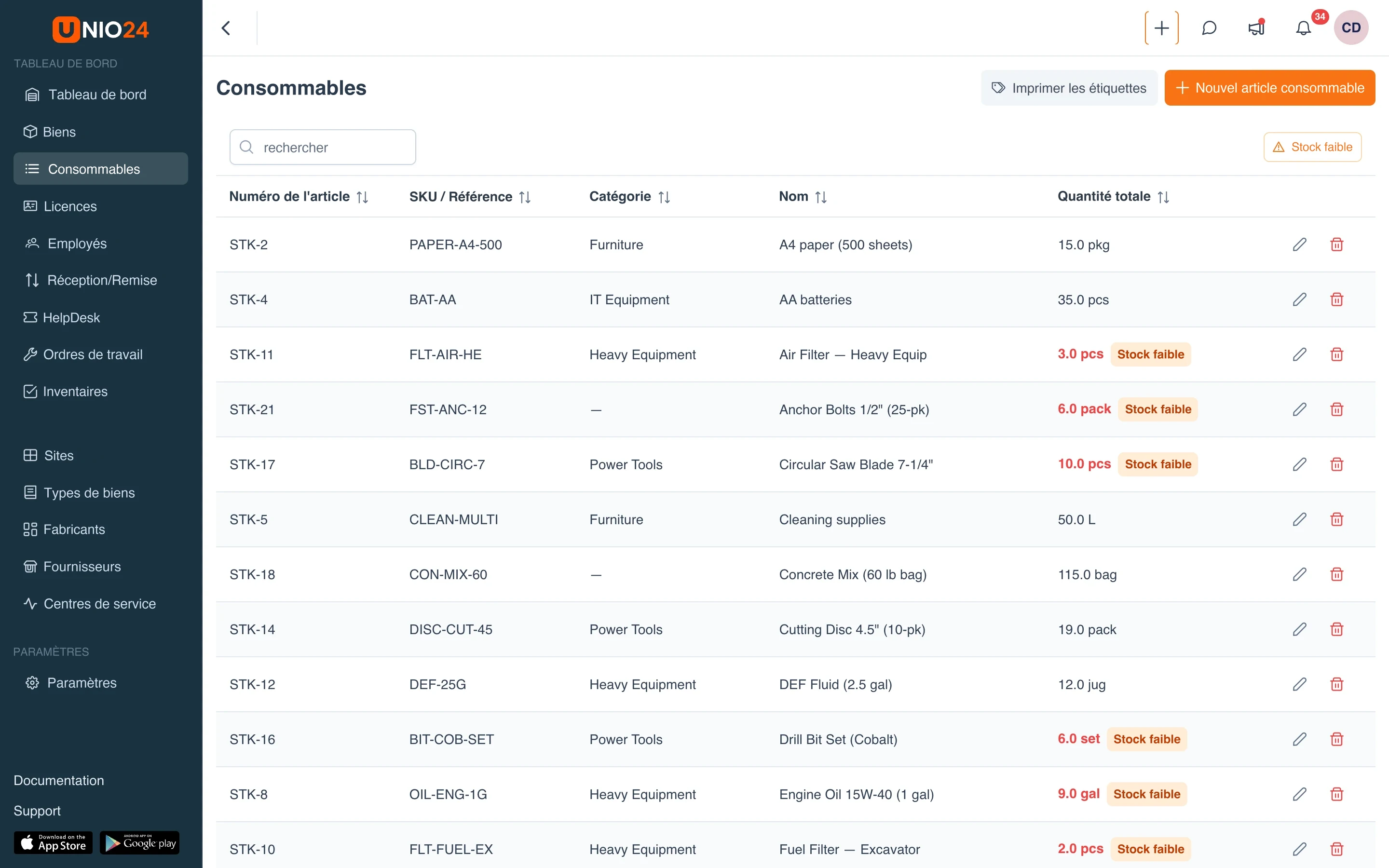Edit the Circular Saw Blade item

click(1299, 464)
